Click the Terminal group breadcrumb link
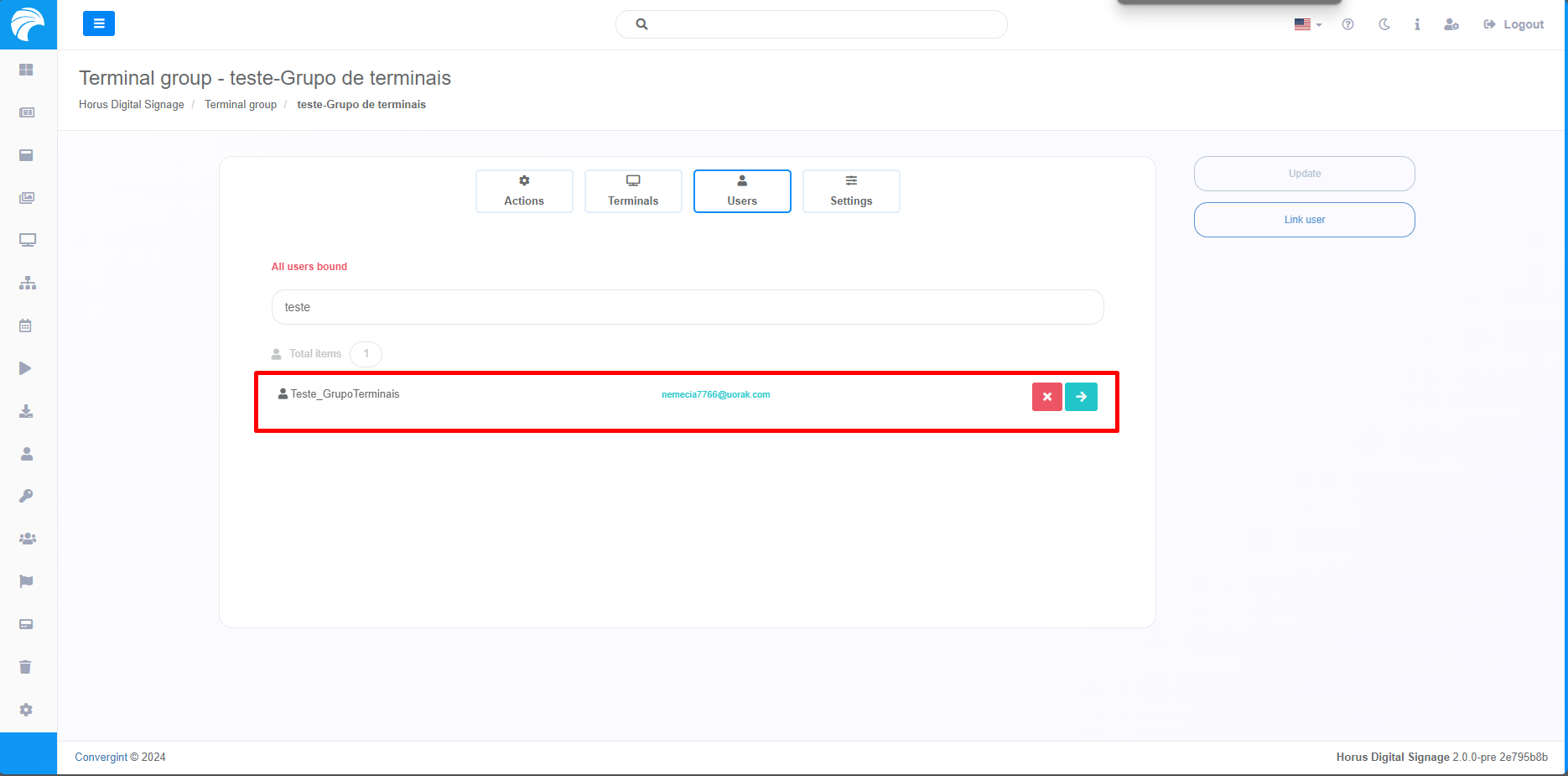 click(x=241, y=105)
